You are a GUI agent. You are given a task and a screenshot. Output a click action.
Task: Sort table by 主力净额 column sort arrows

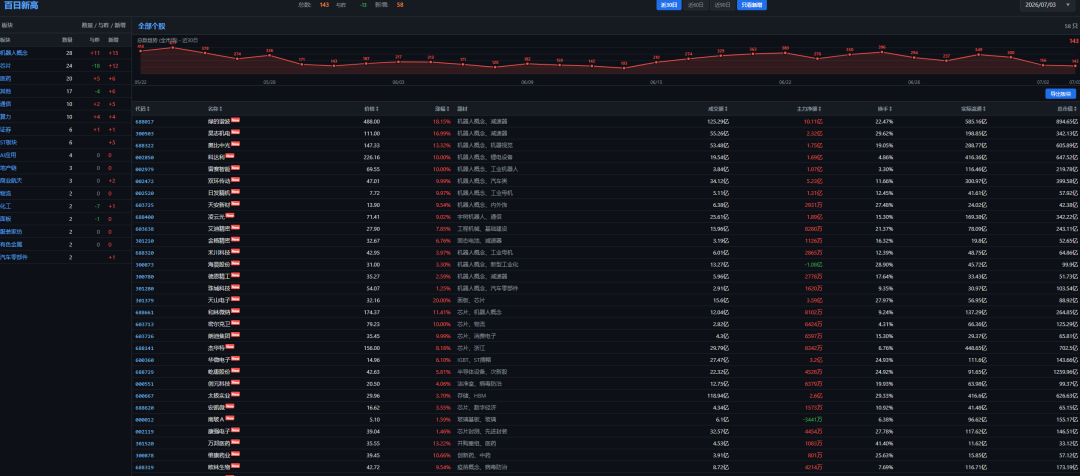pyautogui.click(x=820, y=109)
